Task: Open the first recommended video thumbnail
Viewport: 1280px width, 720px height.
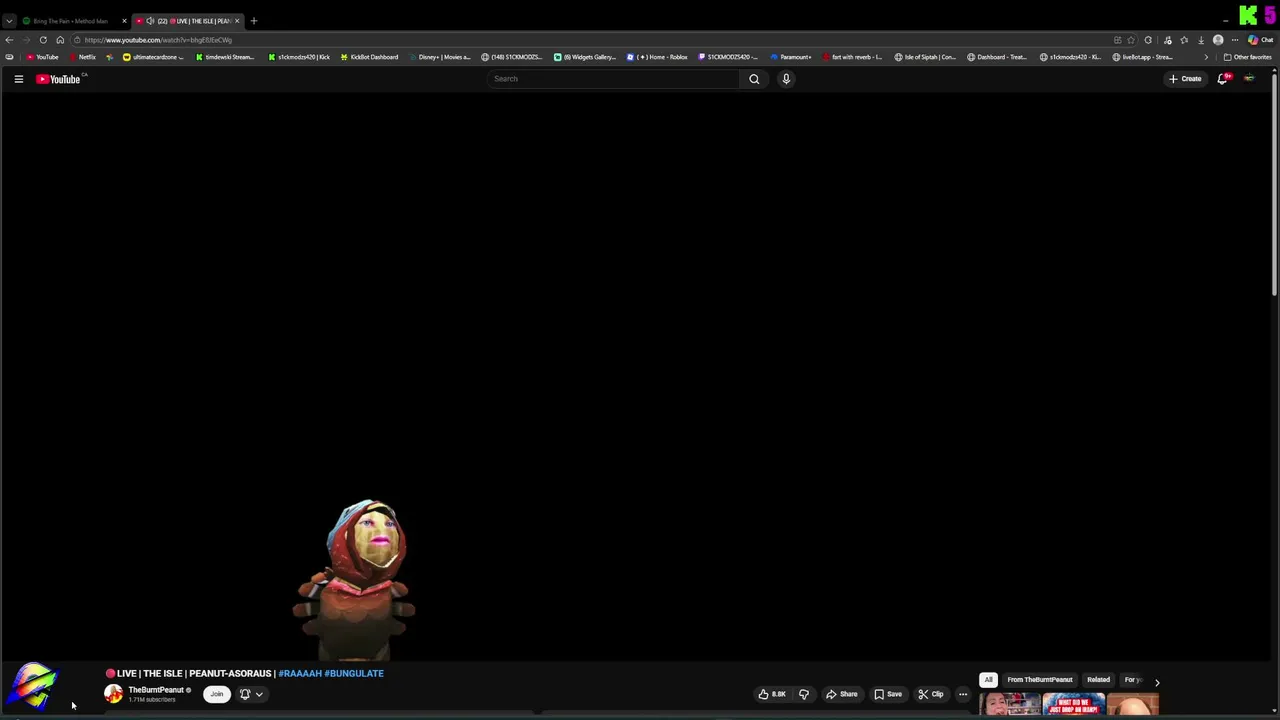Action: [x=1010, y=705]
